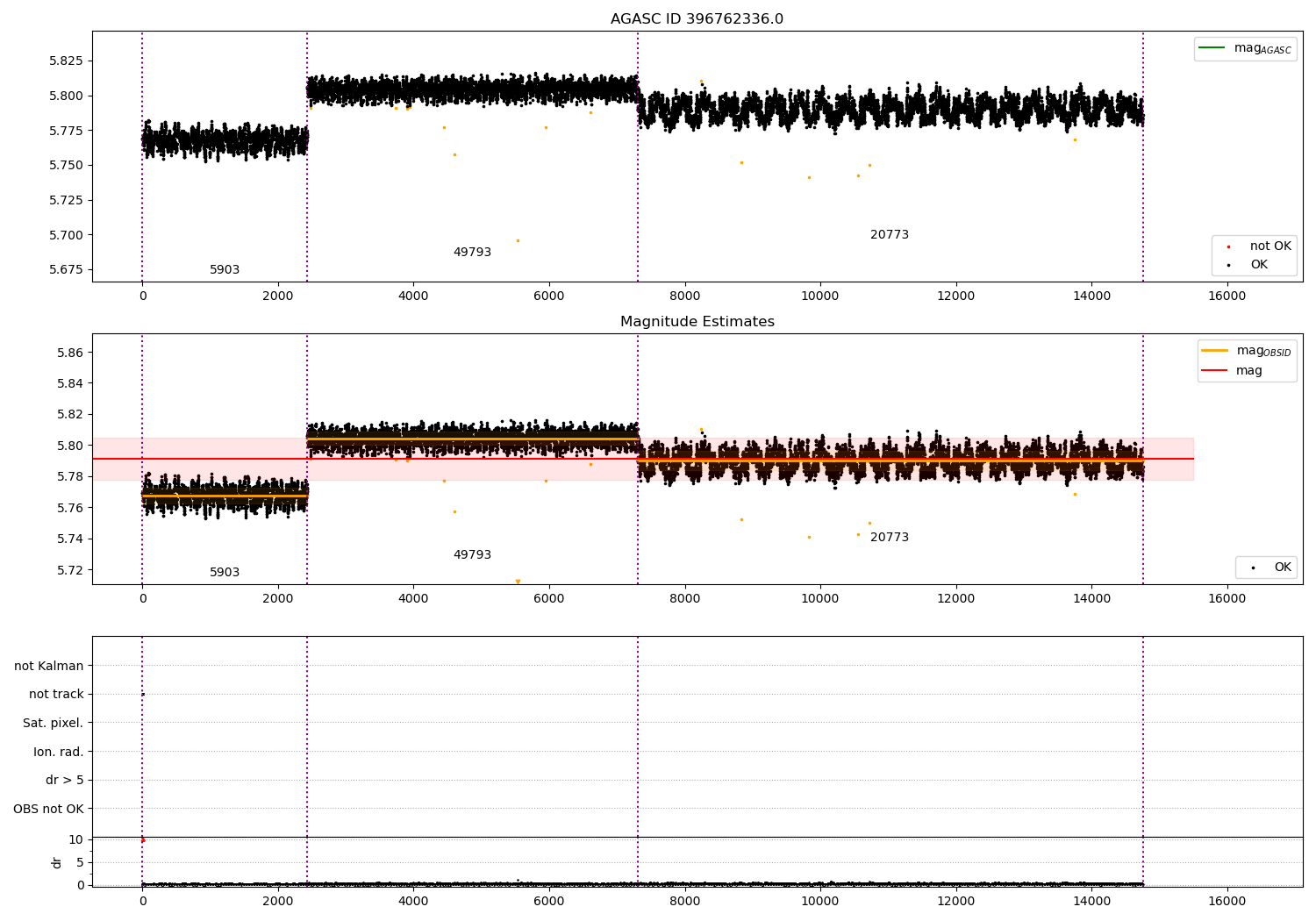1316x921 pixels.
Task: Click the 'Ion. rad.' flag label
Action: (x=59, y=752)
